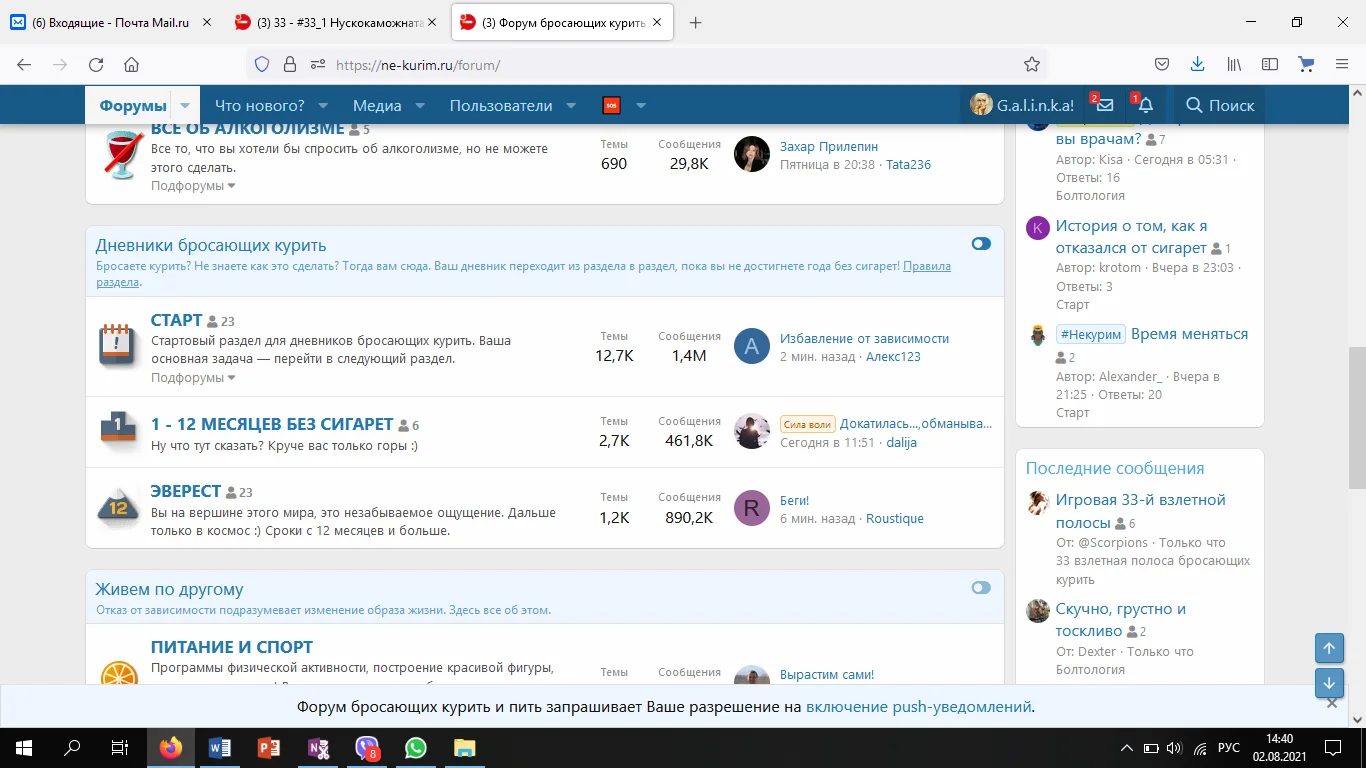The image size is (1366, 768).
Task: Click the podium icon for 1 - 12 МЕСЯЦЕВ
Action: (x=118, y=429)
